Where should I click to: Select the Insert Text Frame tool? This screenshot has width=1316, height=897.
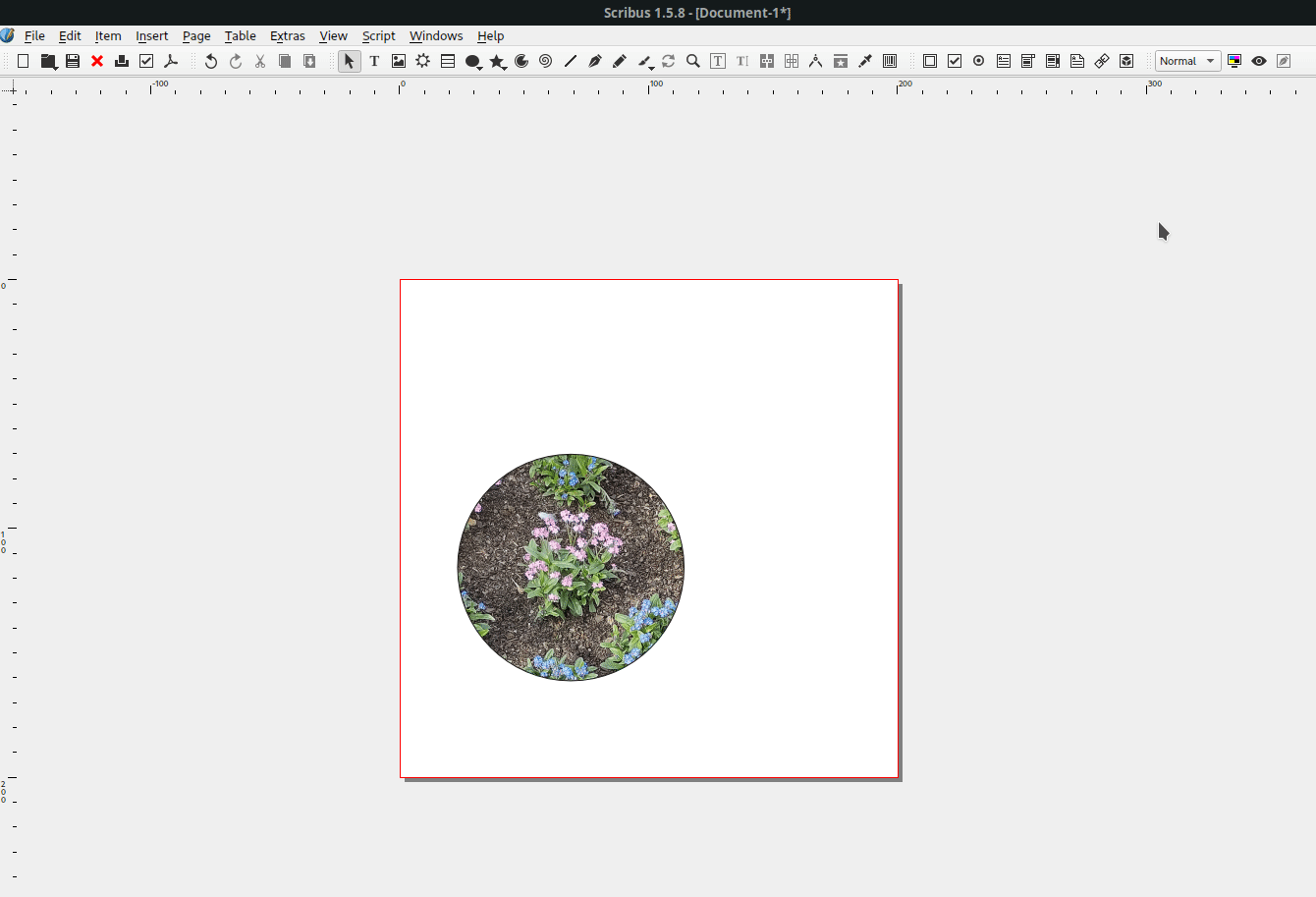pos(375,60)
